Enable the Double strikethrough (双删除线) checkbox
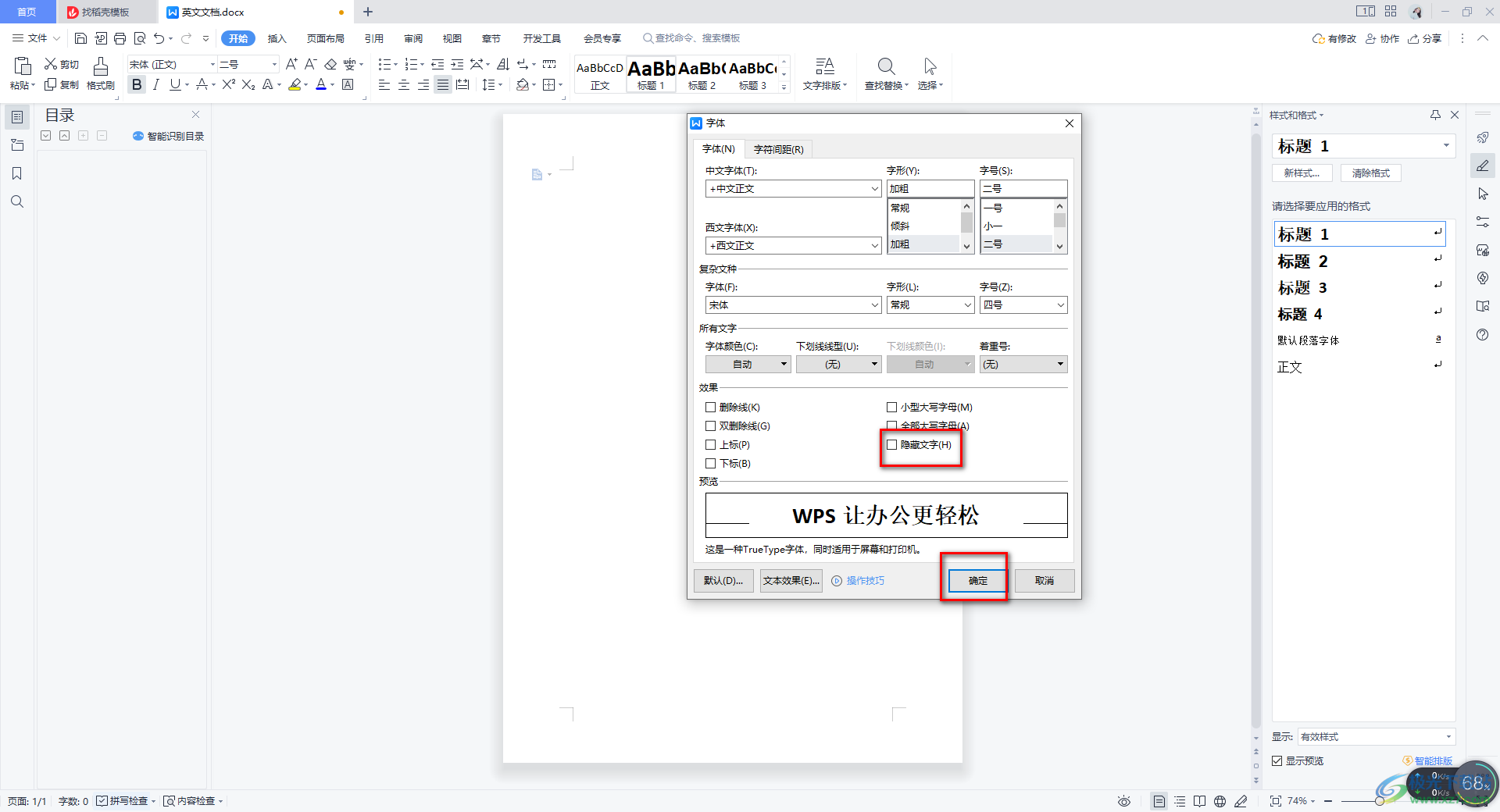1500x812 pixels. pos(711,426)
